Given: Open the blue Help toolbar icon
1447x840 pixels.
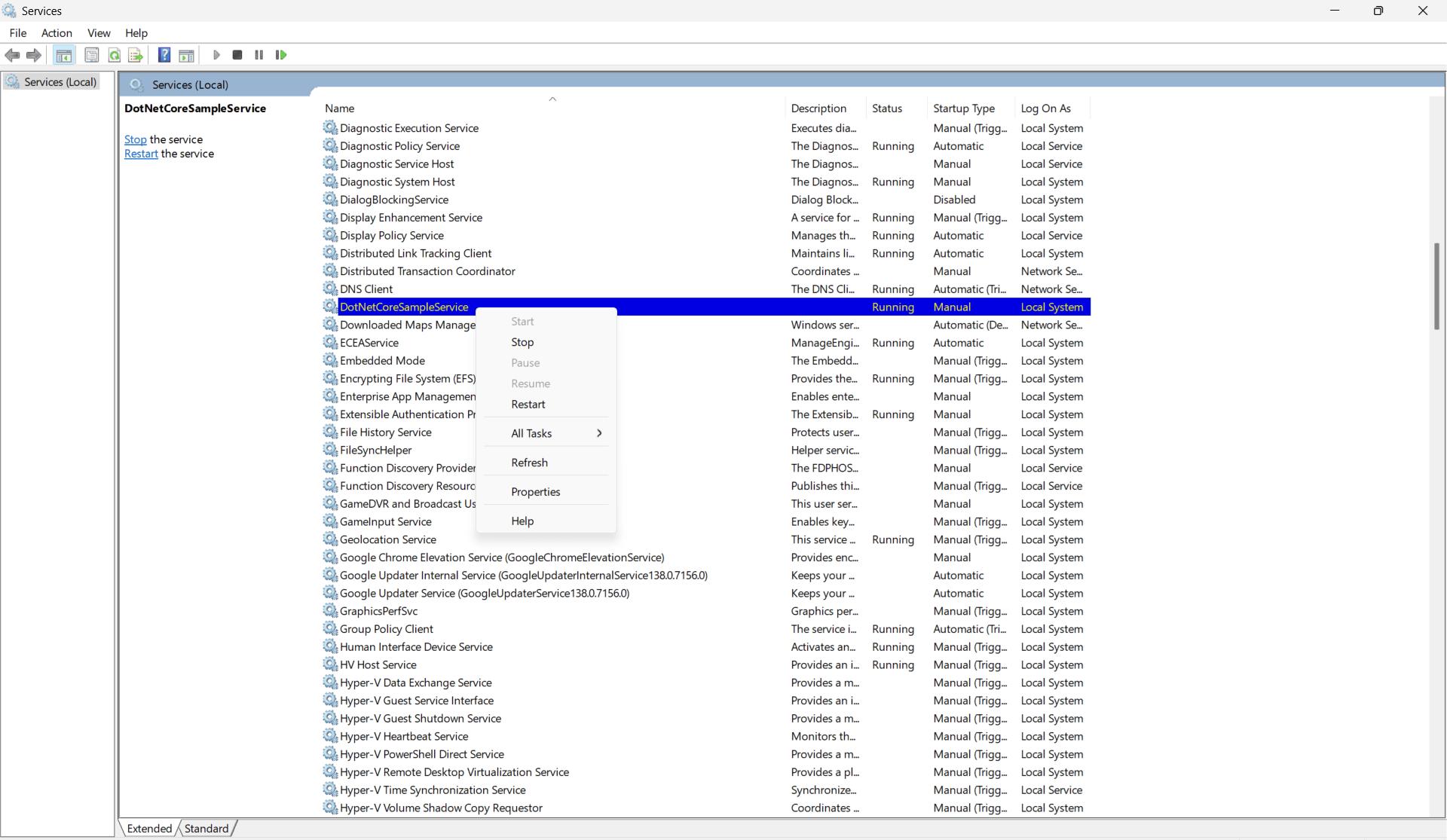Looking at the screenshot, I should pyautogui.click(x=164, y=55).
